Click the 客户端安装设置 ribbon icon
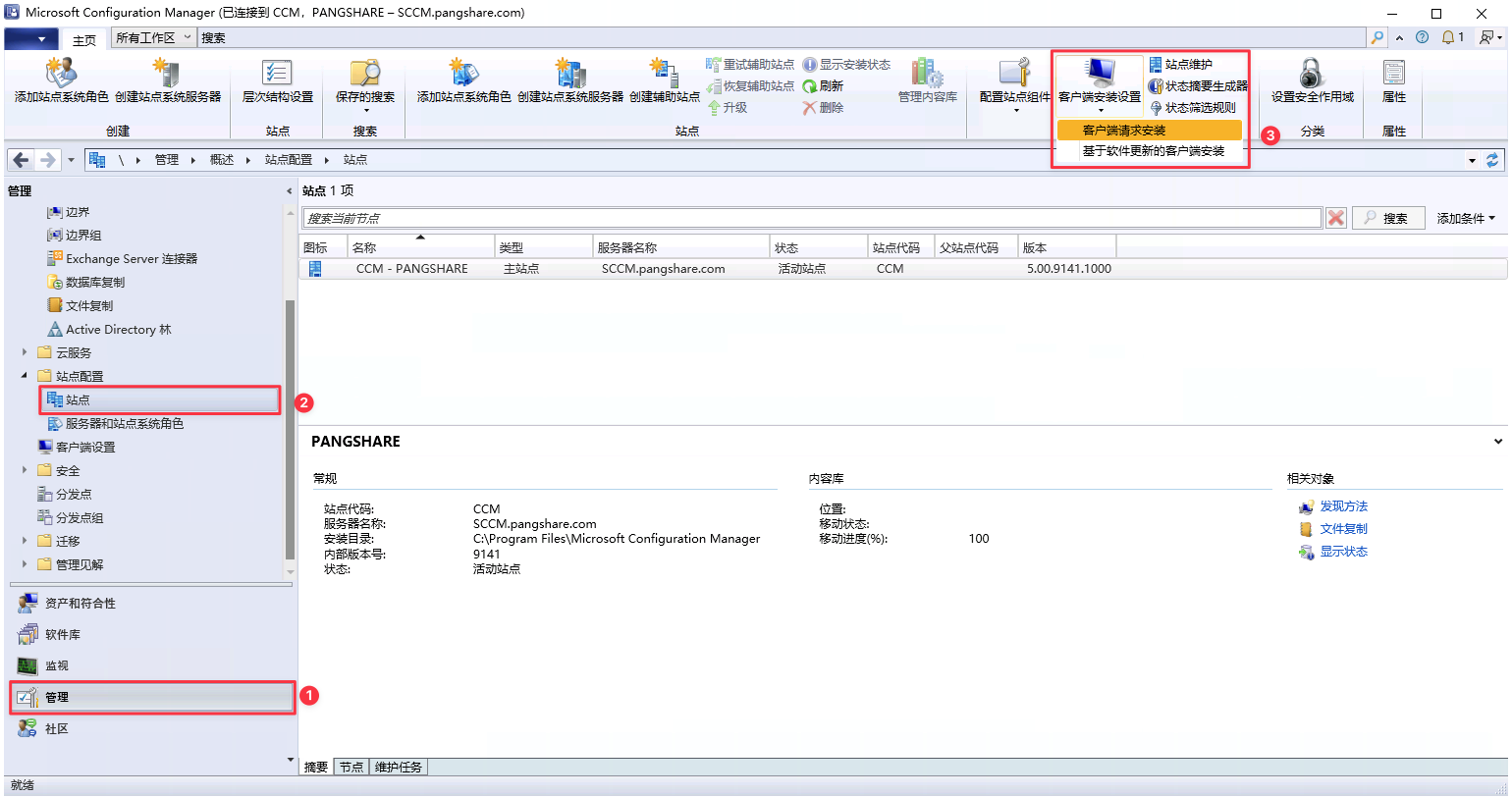 click(x=1100, y=74)
